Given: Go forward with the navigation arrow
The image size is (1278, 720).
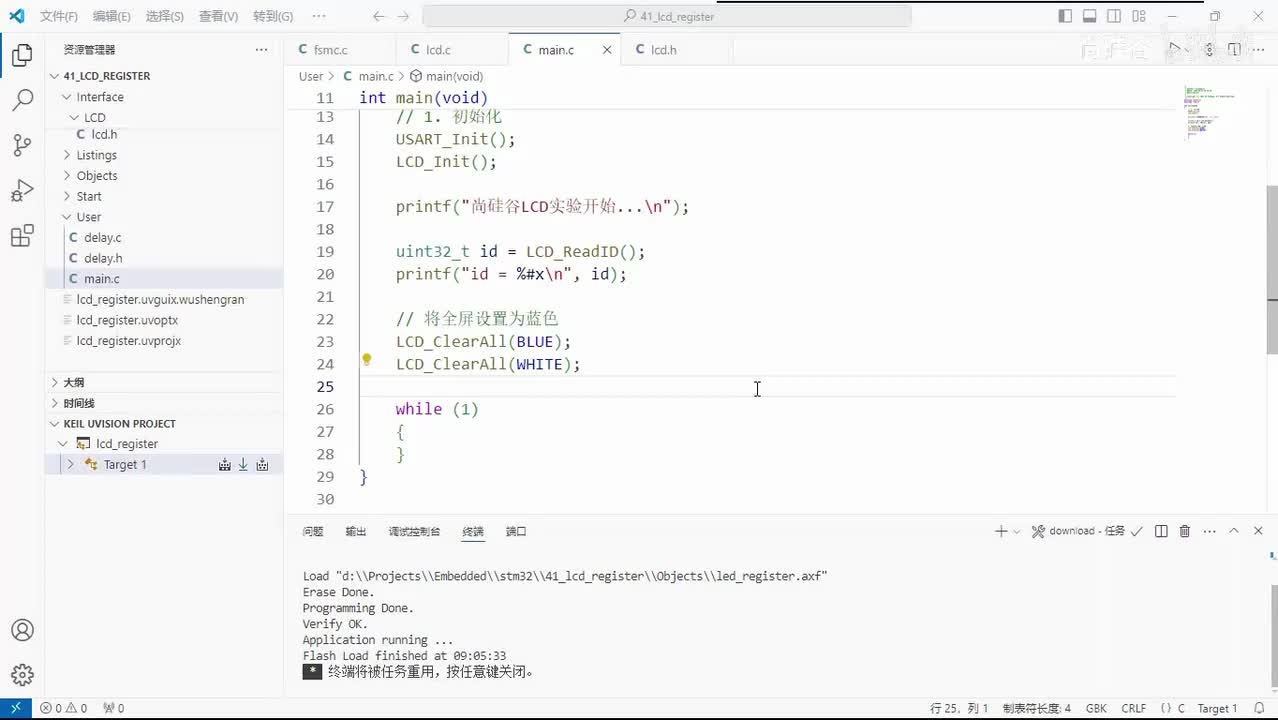Looking at the screenshot, I should click(x=403, y=16).
